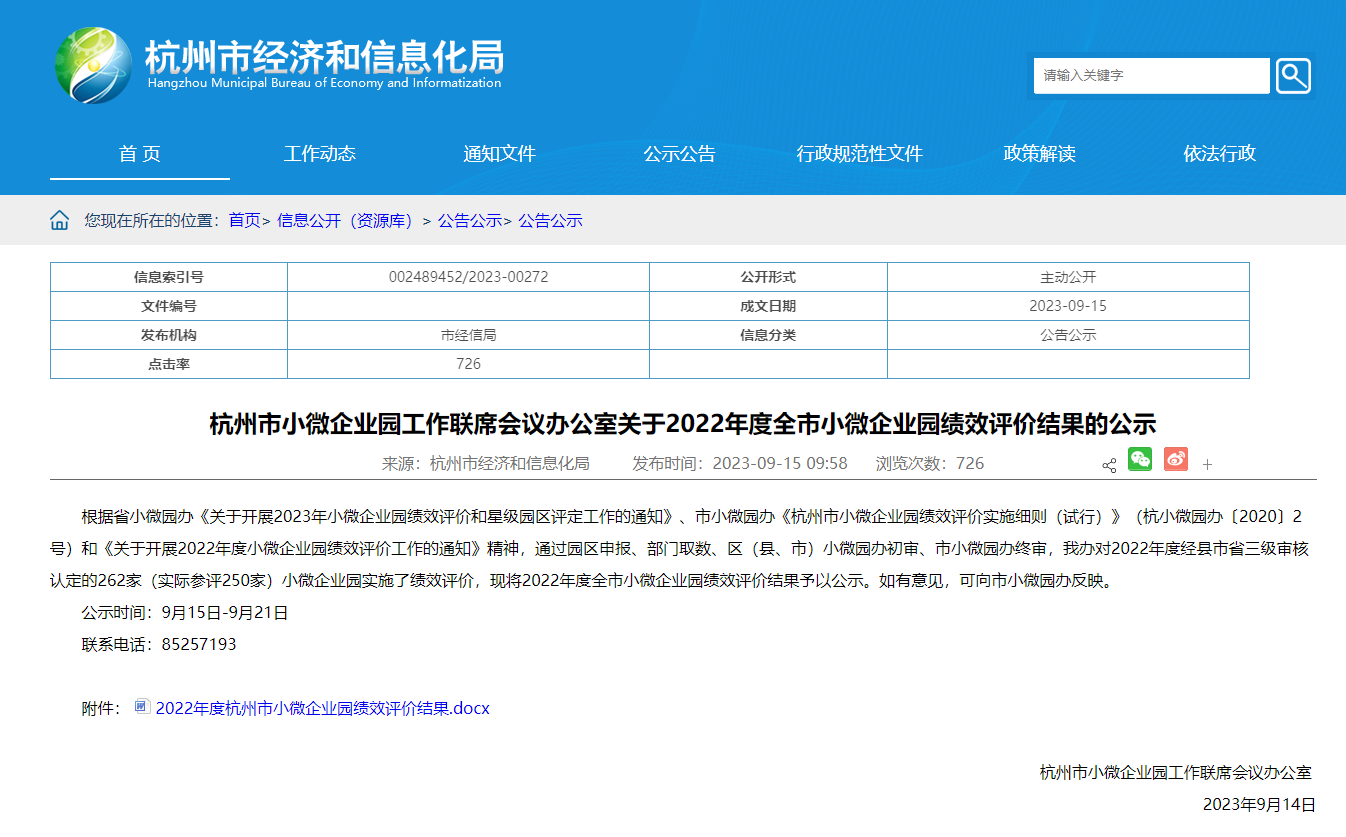1346x837 pixels.
Task: Click the bureau globe logo
Action: [93, 66]
